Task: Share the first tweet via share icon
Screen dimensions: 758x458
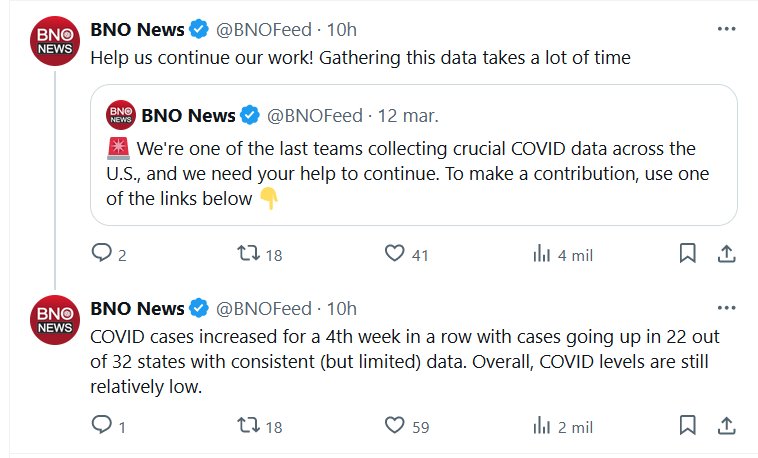Action: (727, 254)
